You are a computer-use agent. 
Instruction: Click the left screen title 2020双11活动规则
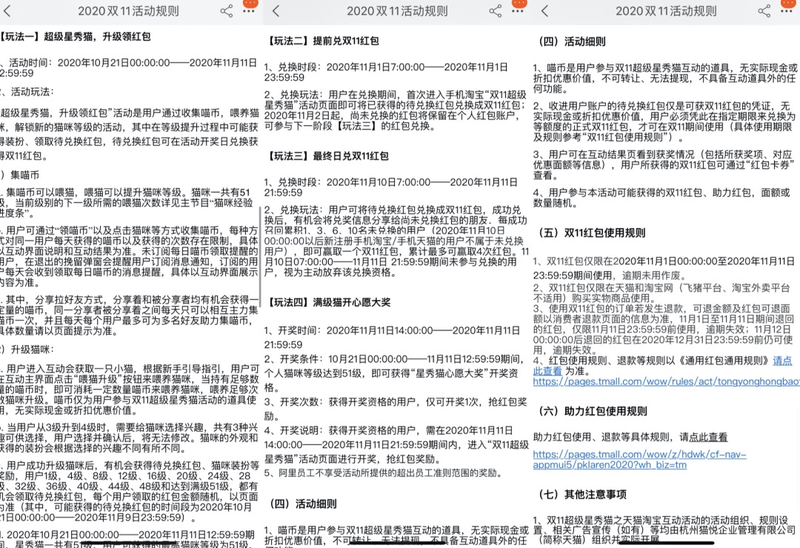[128, 11]
